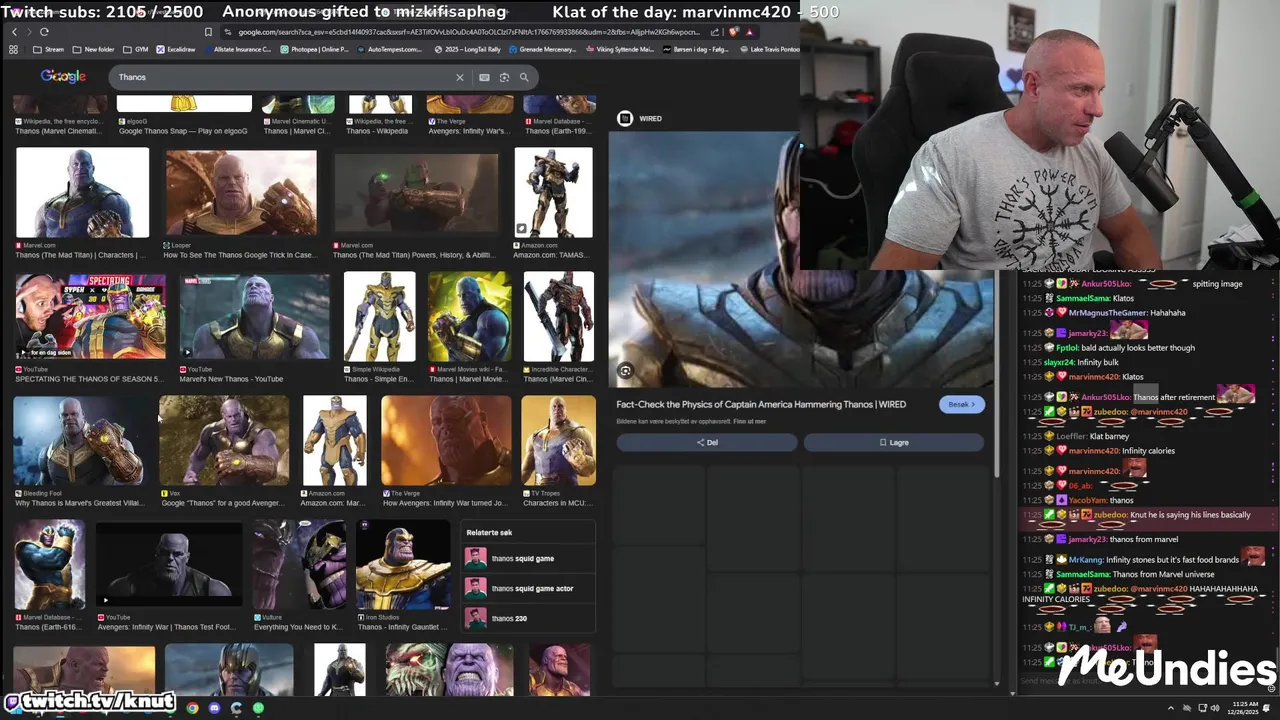Select related search thanos 230
1280x720 pixels.
pos(527,618)
